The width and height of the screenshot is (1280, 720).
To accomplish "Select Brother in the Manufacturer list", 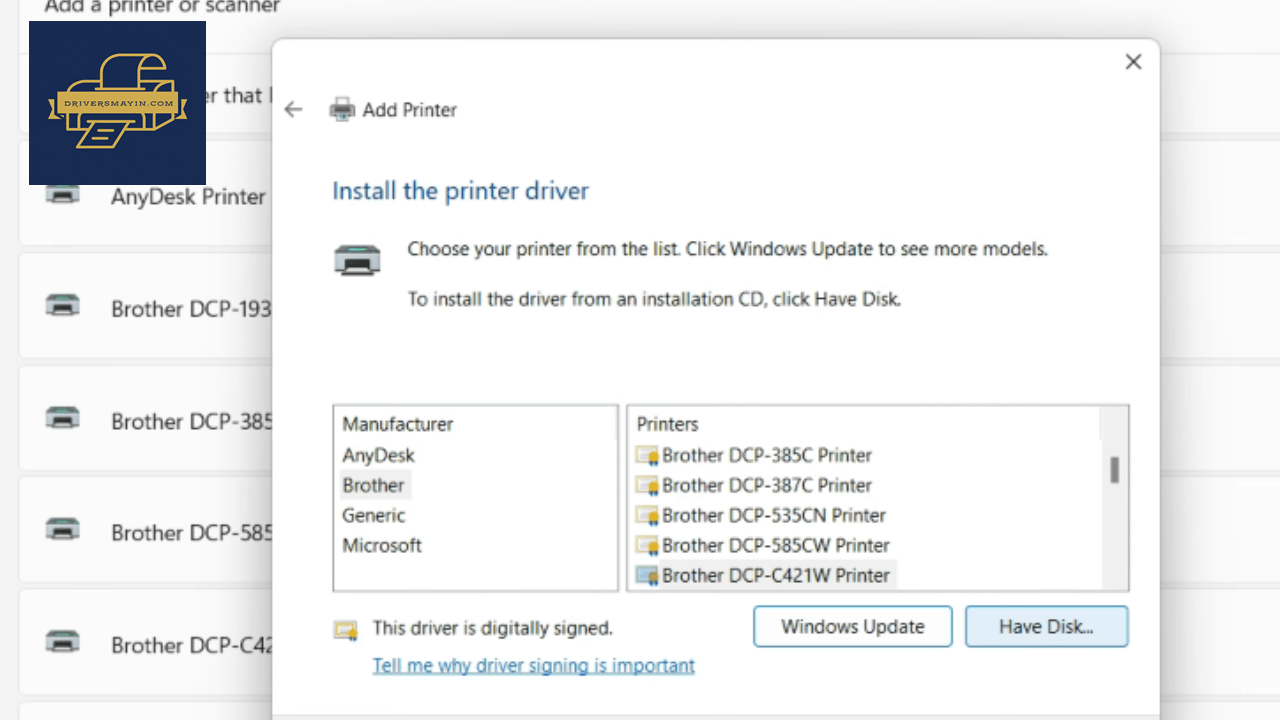I will pyautogui.click(x=374, y=485).
